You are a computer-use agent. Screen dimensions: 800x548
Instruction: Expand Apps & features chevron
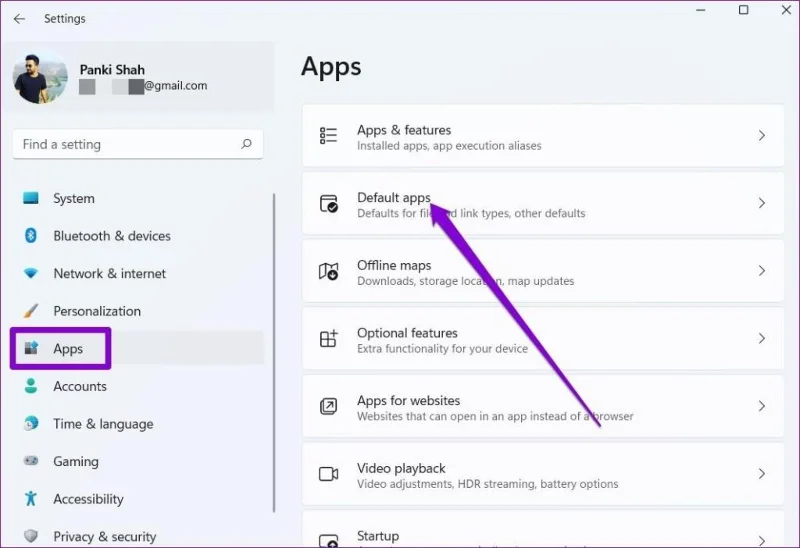(762, 136)
